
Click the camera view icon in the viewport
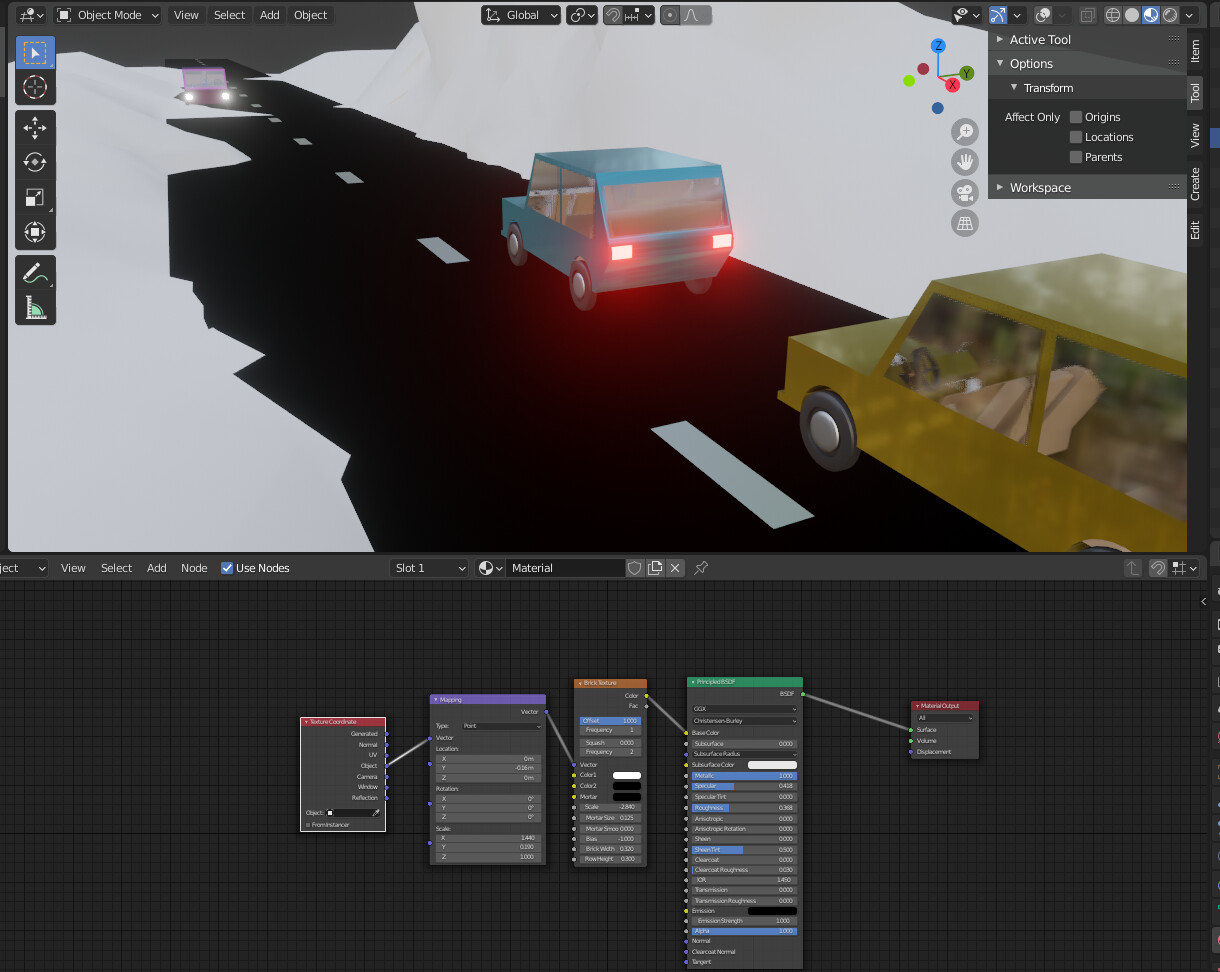tap(964, 192)
